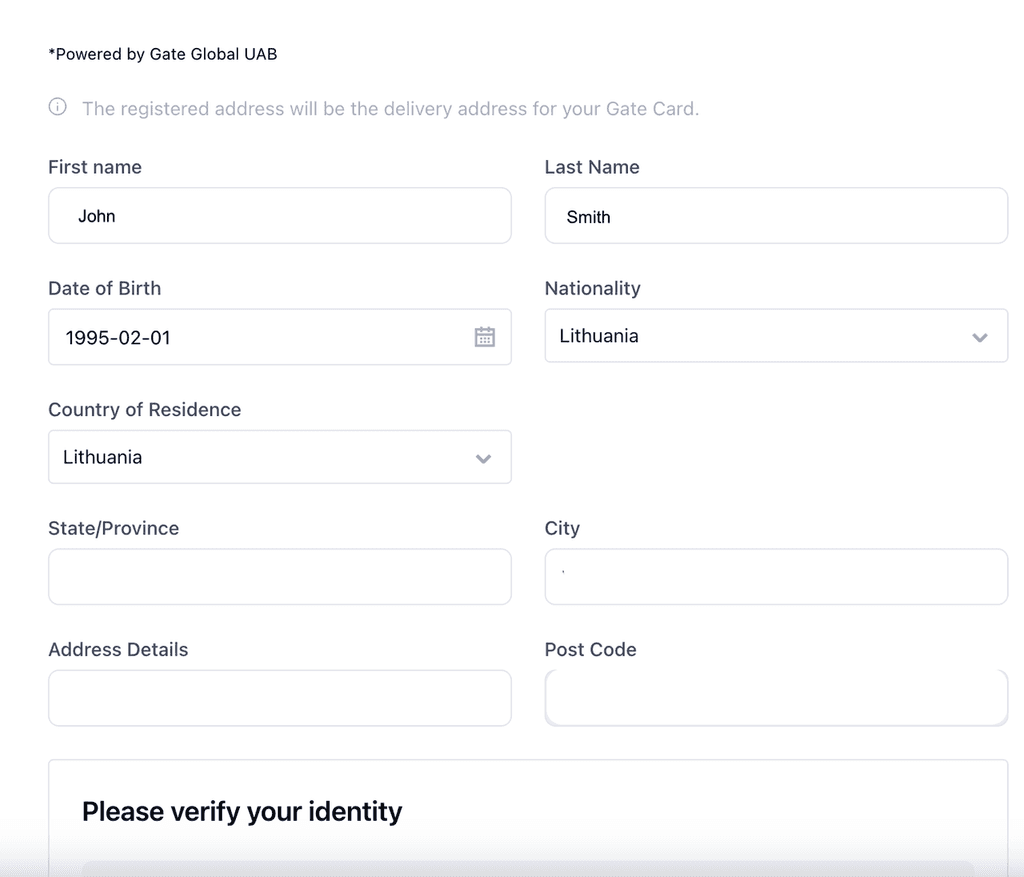Click the Country of Residence chevron arrow
The image size is (1024, 877).
coord(484,458)
